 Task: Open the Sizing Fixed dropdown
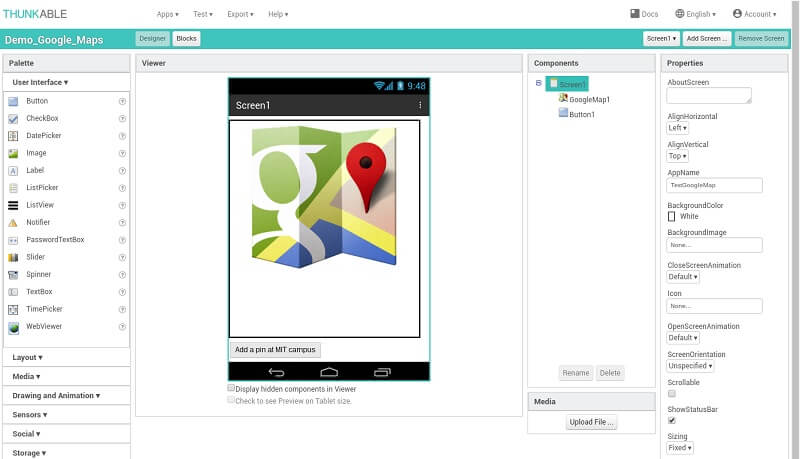pyautogui.click(x=680, y=448)
